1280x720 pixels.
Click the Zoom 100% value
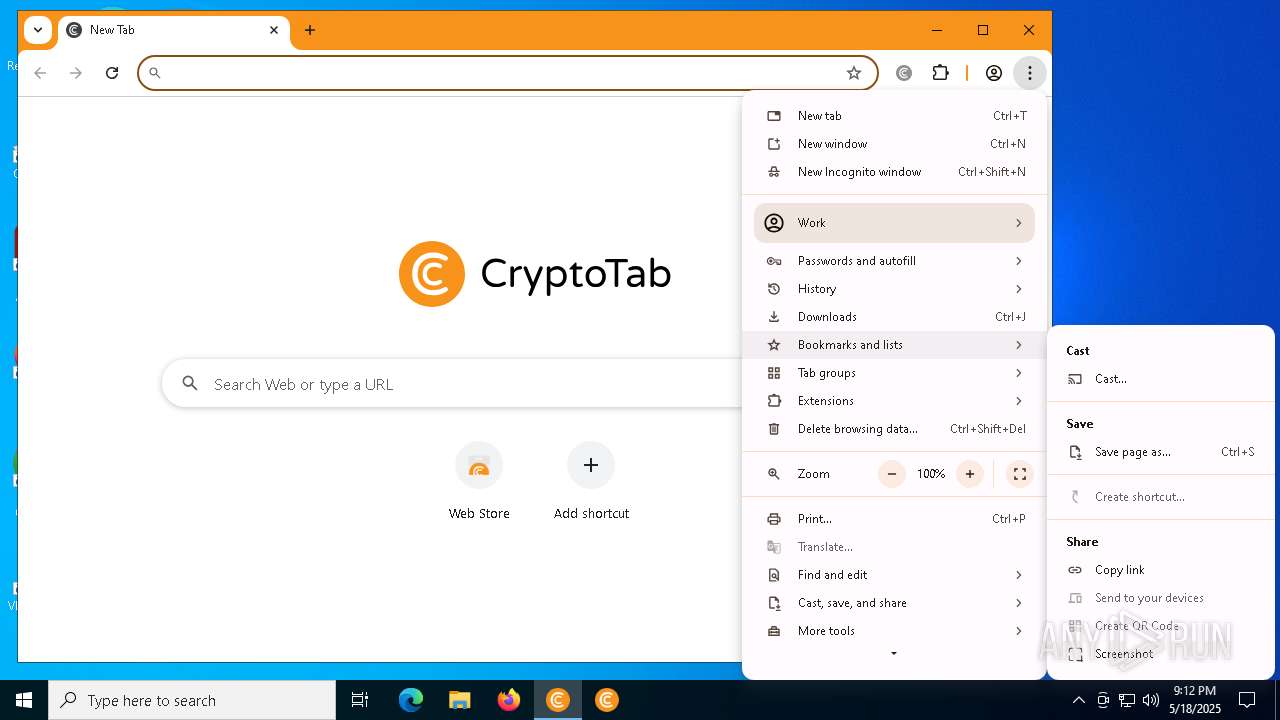click(931, 474)
